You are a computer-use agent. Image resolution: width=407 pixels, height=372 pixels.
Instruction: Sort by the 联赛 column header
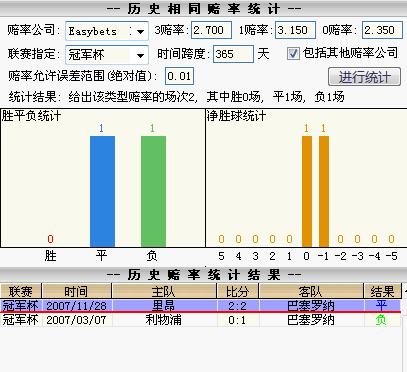tap(21, 291)
